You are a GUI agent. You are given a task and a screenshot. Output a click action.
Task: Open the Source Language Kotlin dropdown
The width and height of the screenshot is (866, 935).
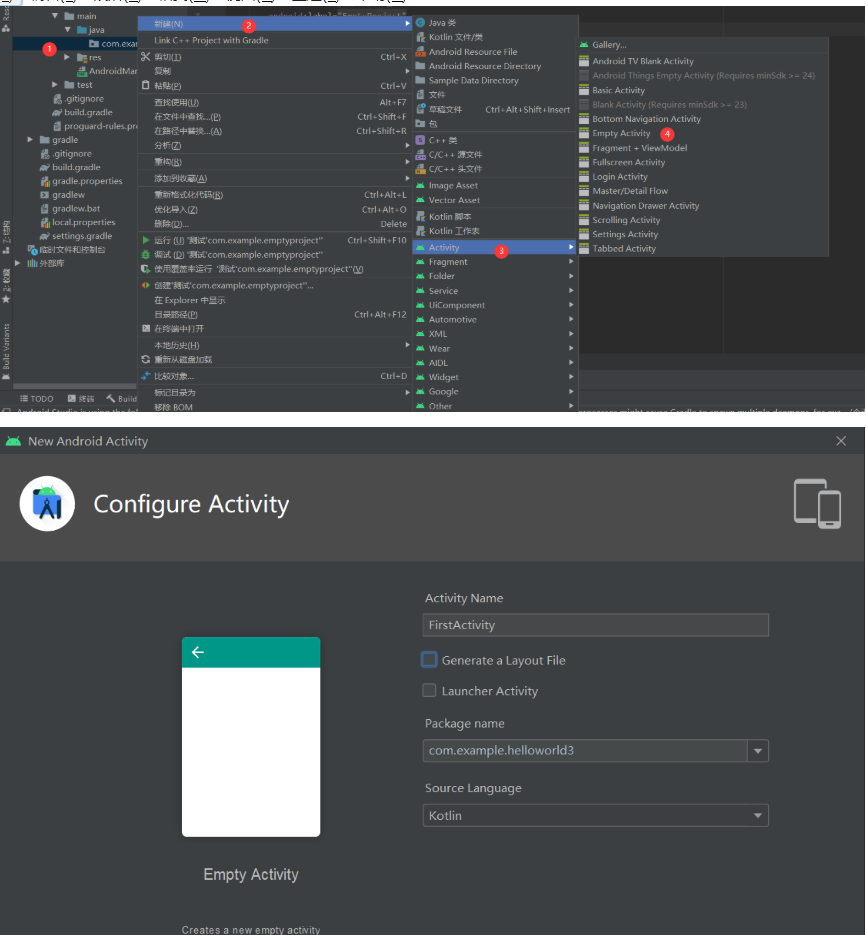point(595,815)
